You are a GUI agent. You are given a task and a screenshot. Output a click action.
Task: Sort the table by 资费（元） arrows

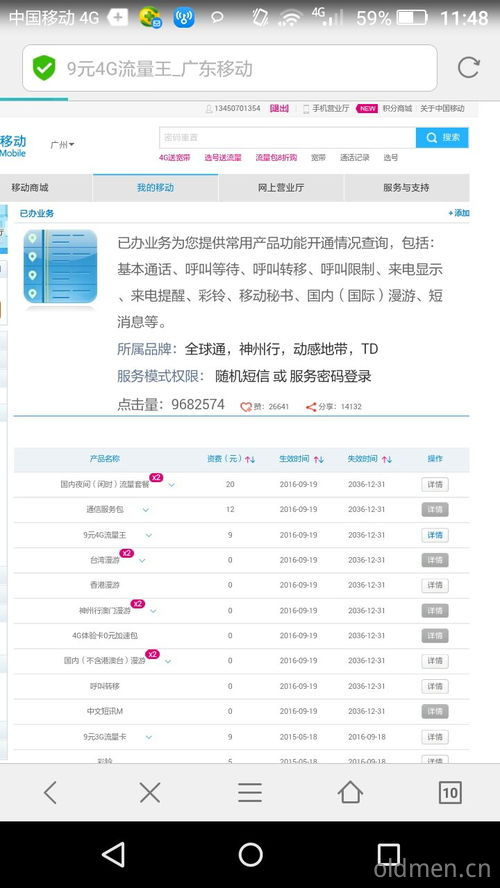[x=250, y=459]
